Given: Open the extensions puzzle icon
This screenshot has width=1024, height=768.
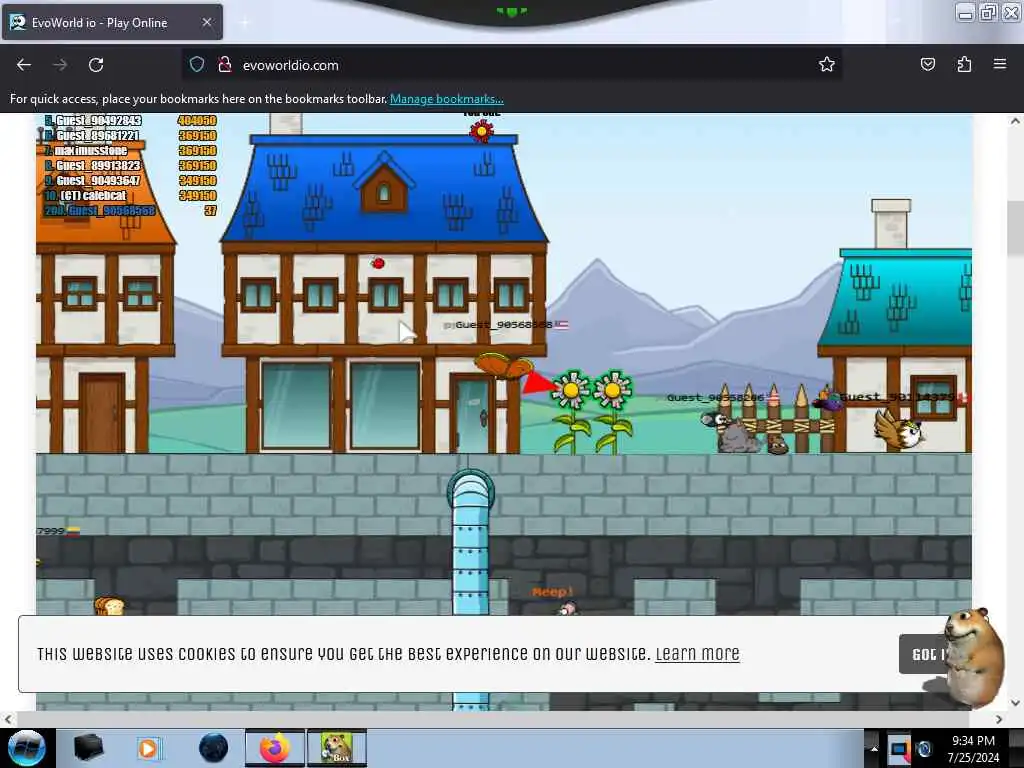Looking at the screenshot, I should click(x=964, y=64).
